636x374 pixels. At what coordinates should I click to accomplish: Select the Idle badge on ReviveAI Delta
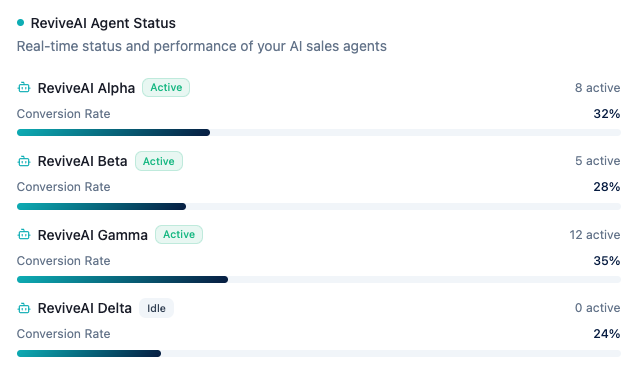click(156, 308)
